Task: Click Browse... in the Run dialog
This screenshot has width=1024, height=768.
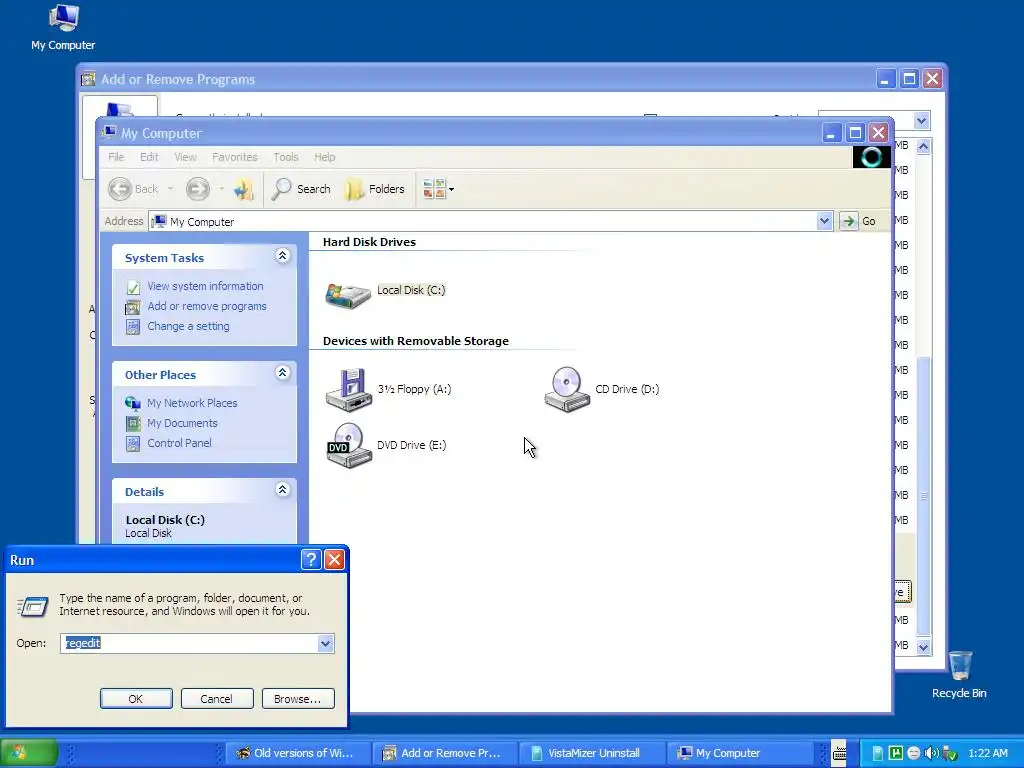Action: [x=298, y=699]
